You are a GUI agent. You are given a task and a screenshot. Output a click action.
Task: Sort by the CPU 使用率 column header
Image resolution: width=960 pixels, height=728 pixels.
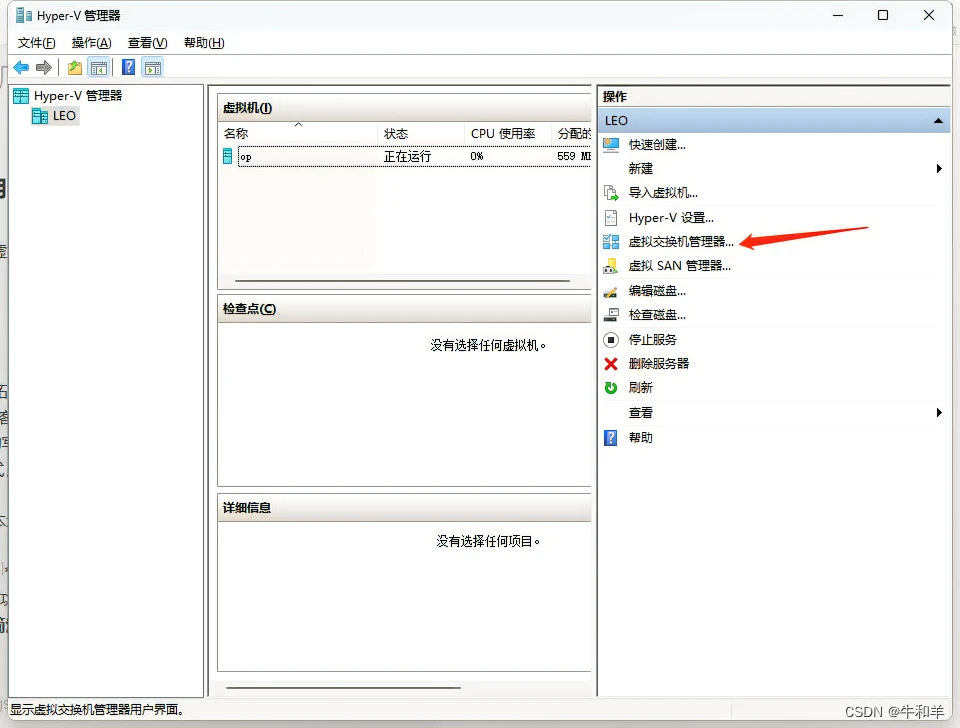508,133
